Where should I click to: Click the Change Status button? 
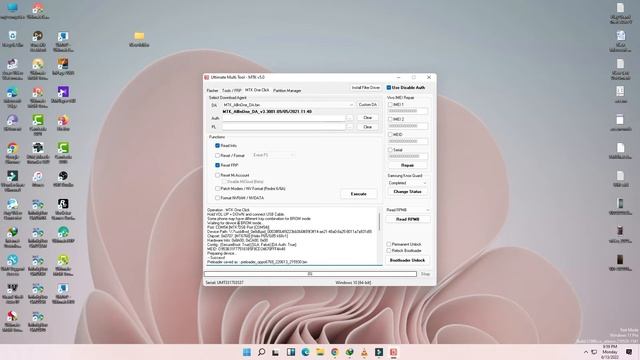tap(407, 191)
